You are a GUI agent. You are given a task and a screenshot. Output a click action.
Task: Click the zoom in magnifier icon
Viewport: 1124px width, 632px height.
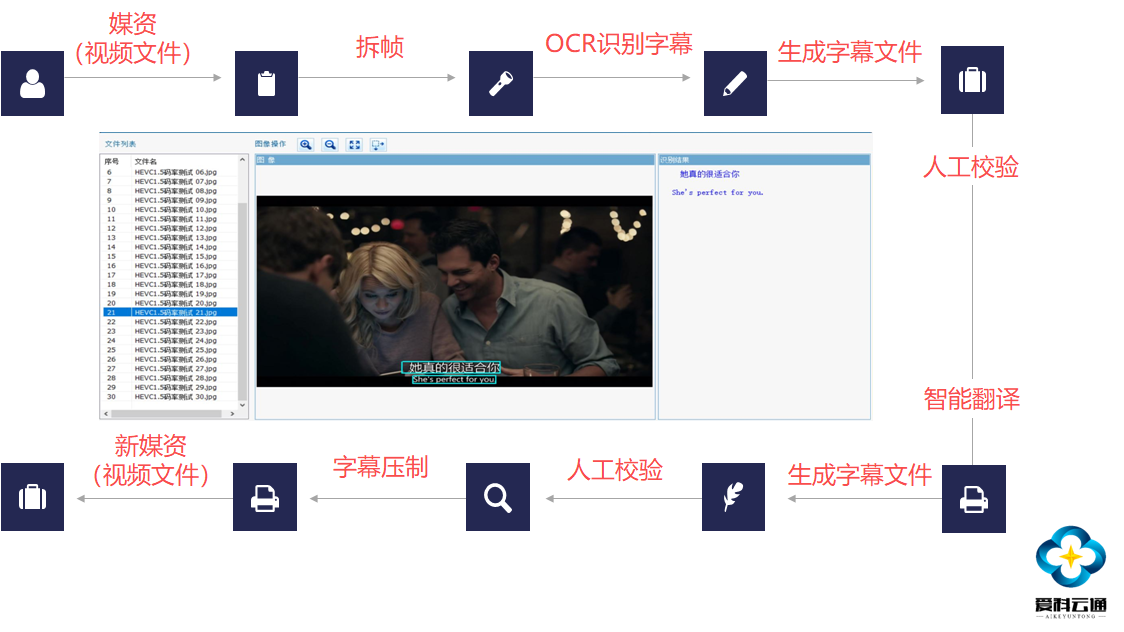pyautogui.click(x=306, y=145)
